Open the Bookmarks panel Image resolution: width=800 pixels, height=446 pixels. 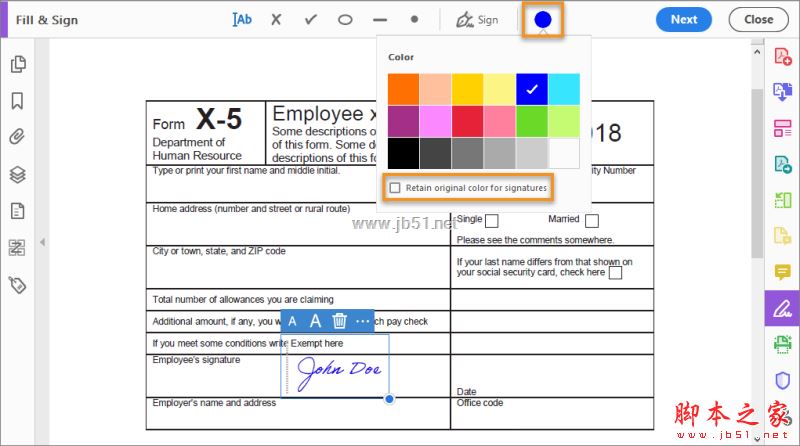(17, 101)
